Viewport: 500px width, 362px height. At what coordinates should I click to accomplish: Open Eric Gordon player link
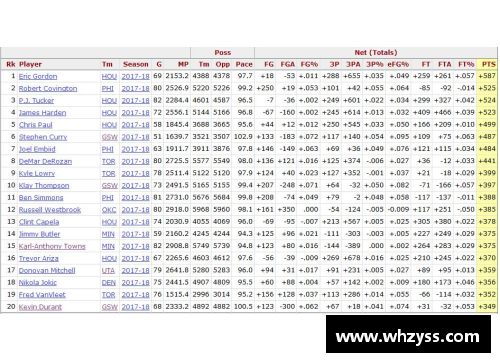(x=38, y=76)
